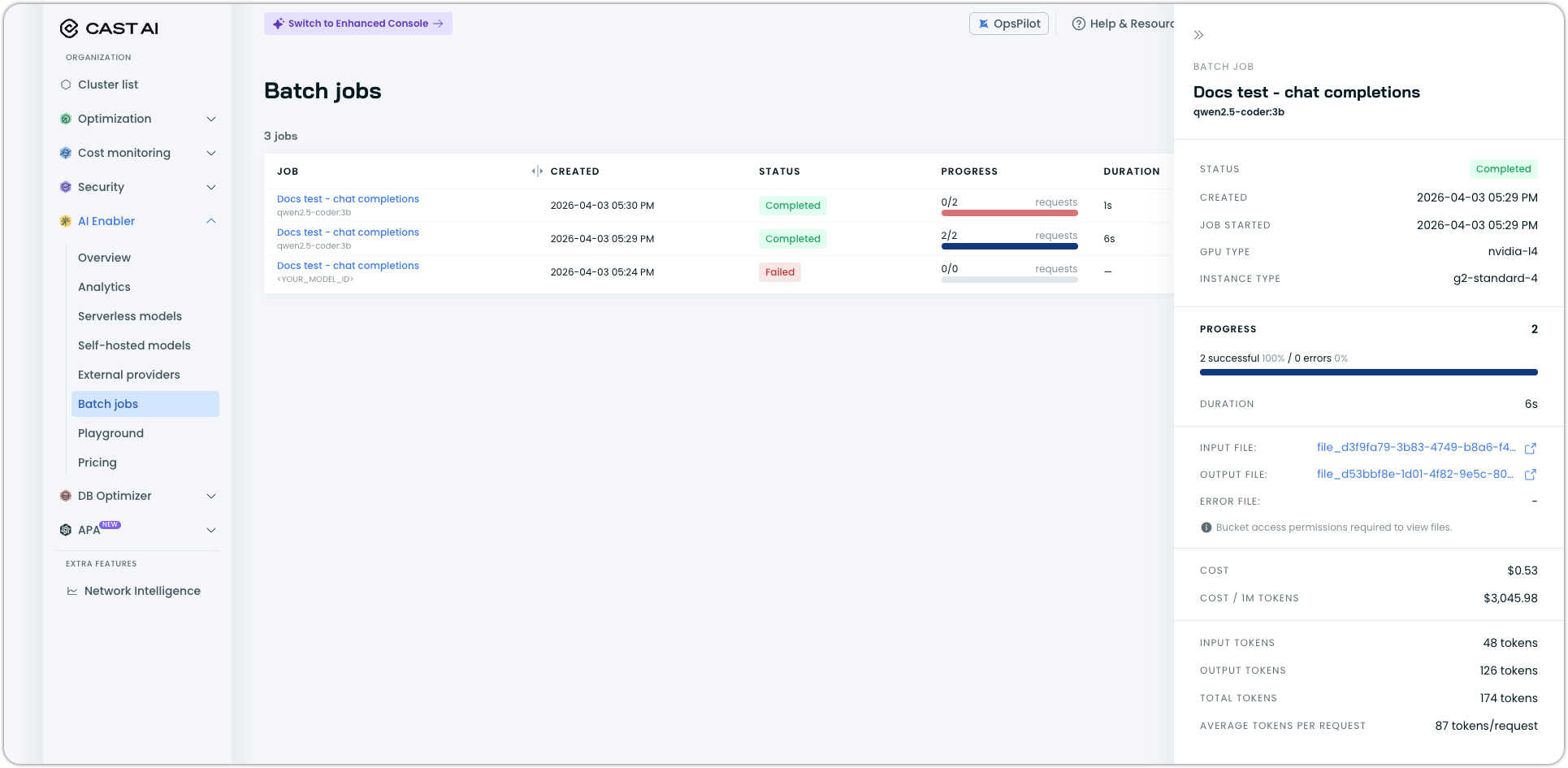The width and height of the screenshot is (1568, 768).
Task: Open the input file external link icon
Action: [x=1531, y=448]
